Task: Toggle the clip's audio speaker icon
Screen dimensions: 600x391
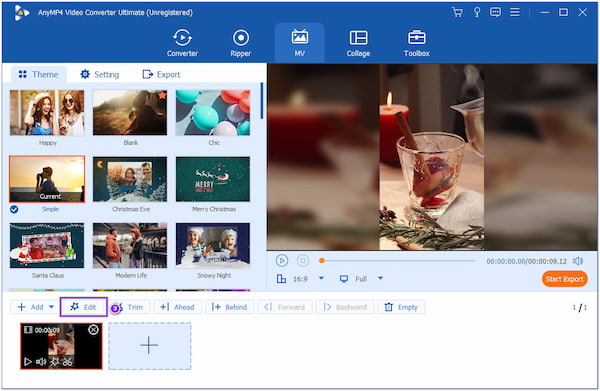Action: tap(41, 362)
